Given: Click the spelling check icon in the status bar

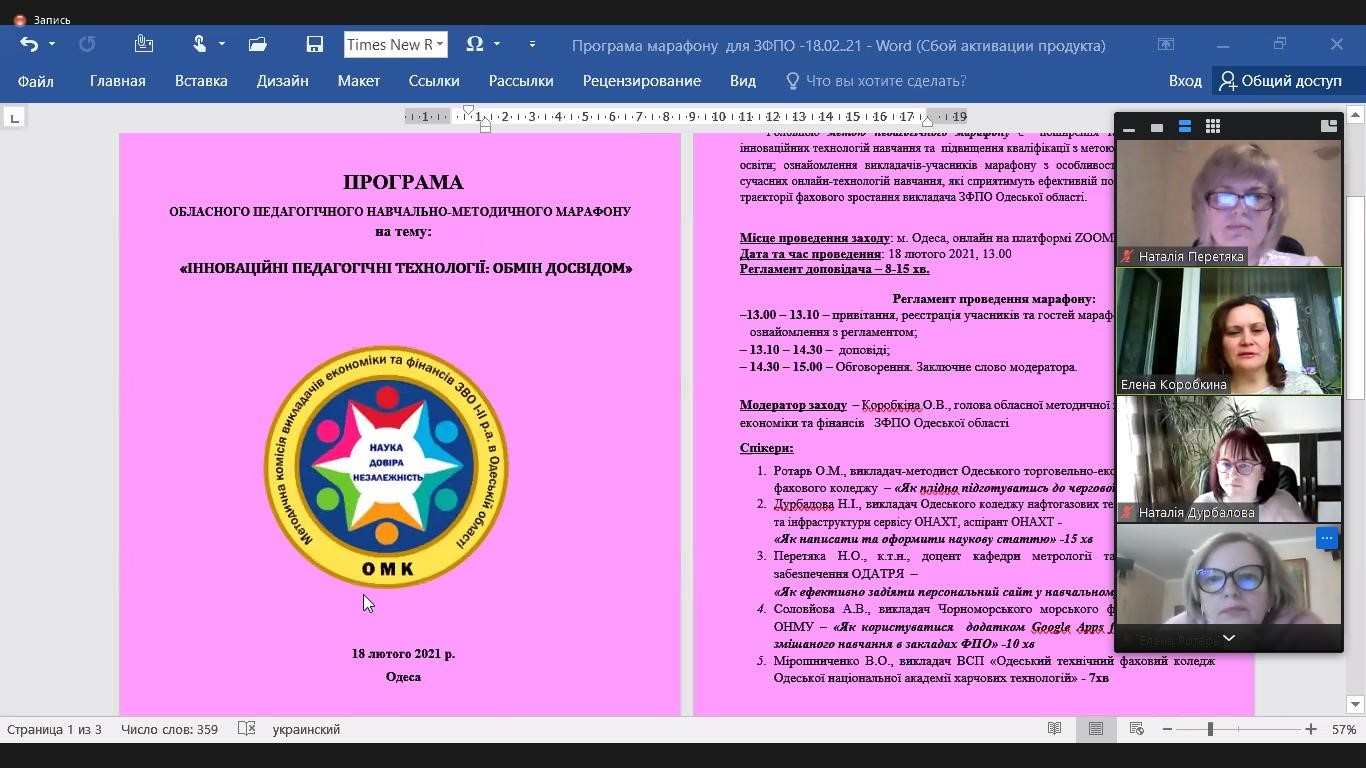Looking at the screenshot, I should pyautogui.click(x=246, y=729).
